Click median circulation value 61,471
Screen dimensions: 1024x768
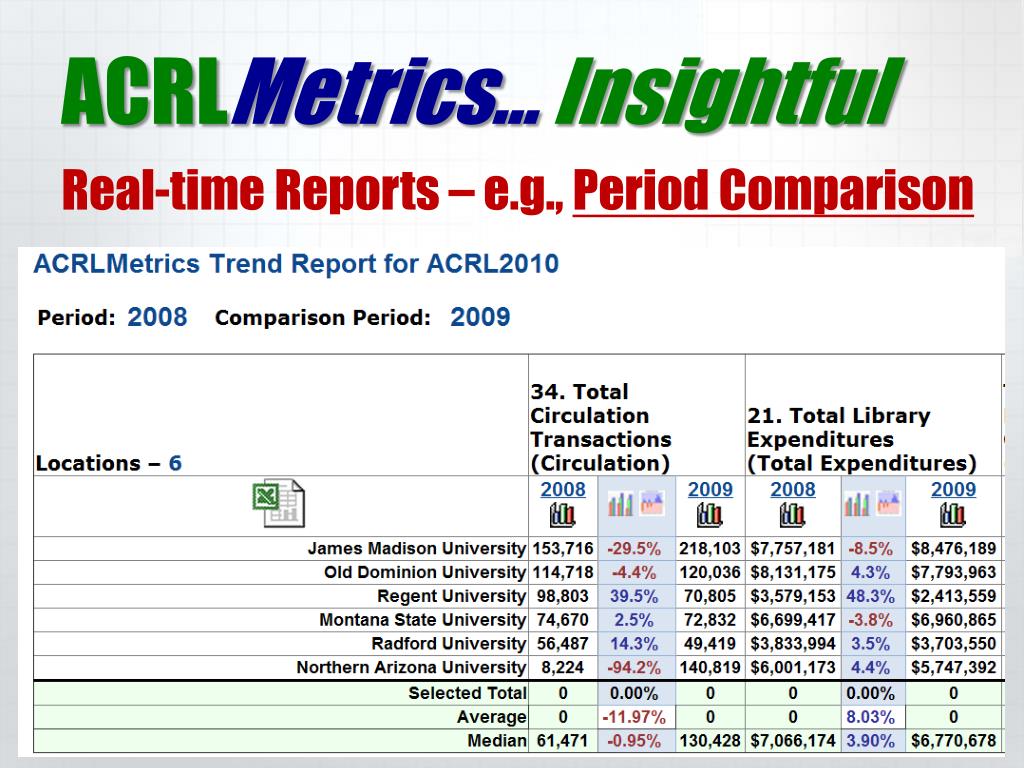(x=563, y=741)
